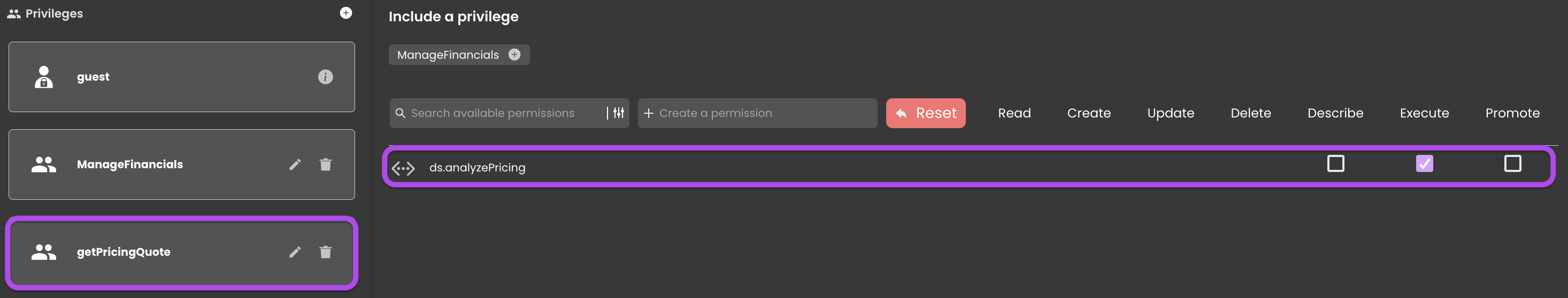Open permission search filter options
Viewport: 1568px width, 298px height.
point(618,113)
